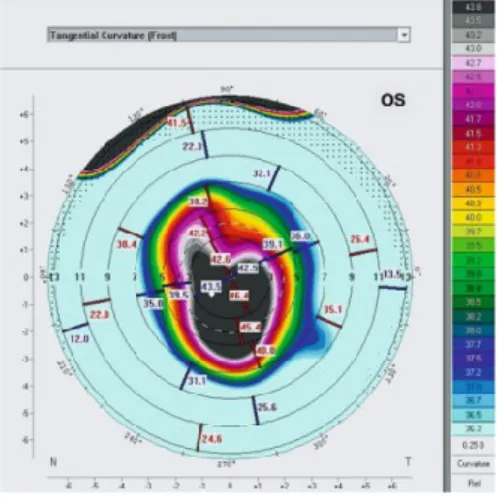Click the 25.6 inferior value
Viewport: 497px width, 503px height.
click(x=267, y=407)
